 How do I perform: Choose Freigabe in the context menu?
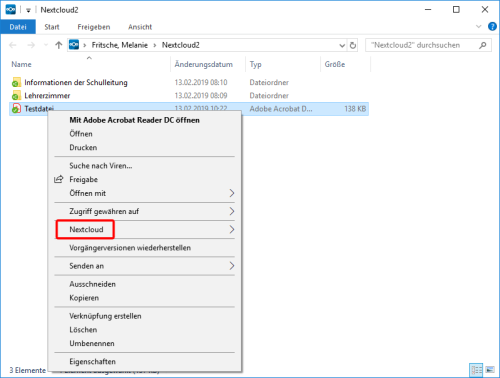tap(145, 179)
